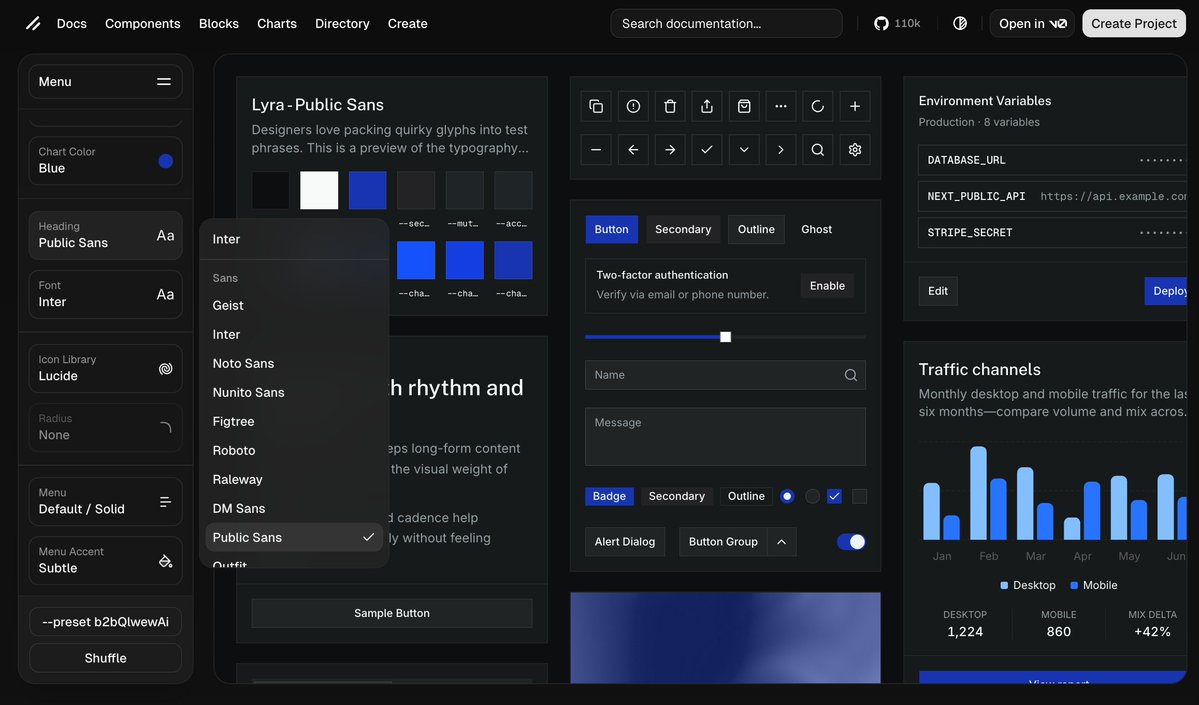1199x705 pixels.
Task: Choose Raleway in font list
Action: click(x=294, y=479)
